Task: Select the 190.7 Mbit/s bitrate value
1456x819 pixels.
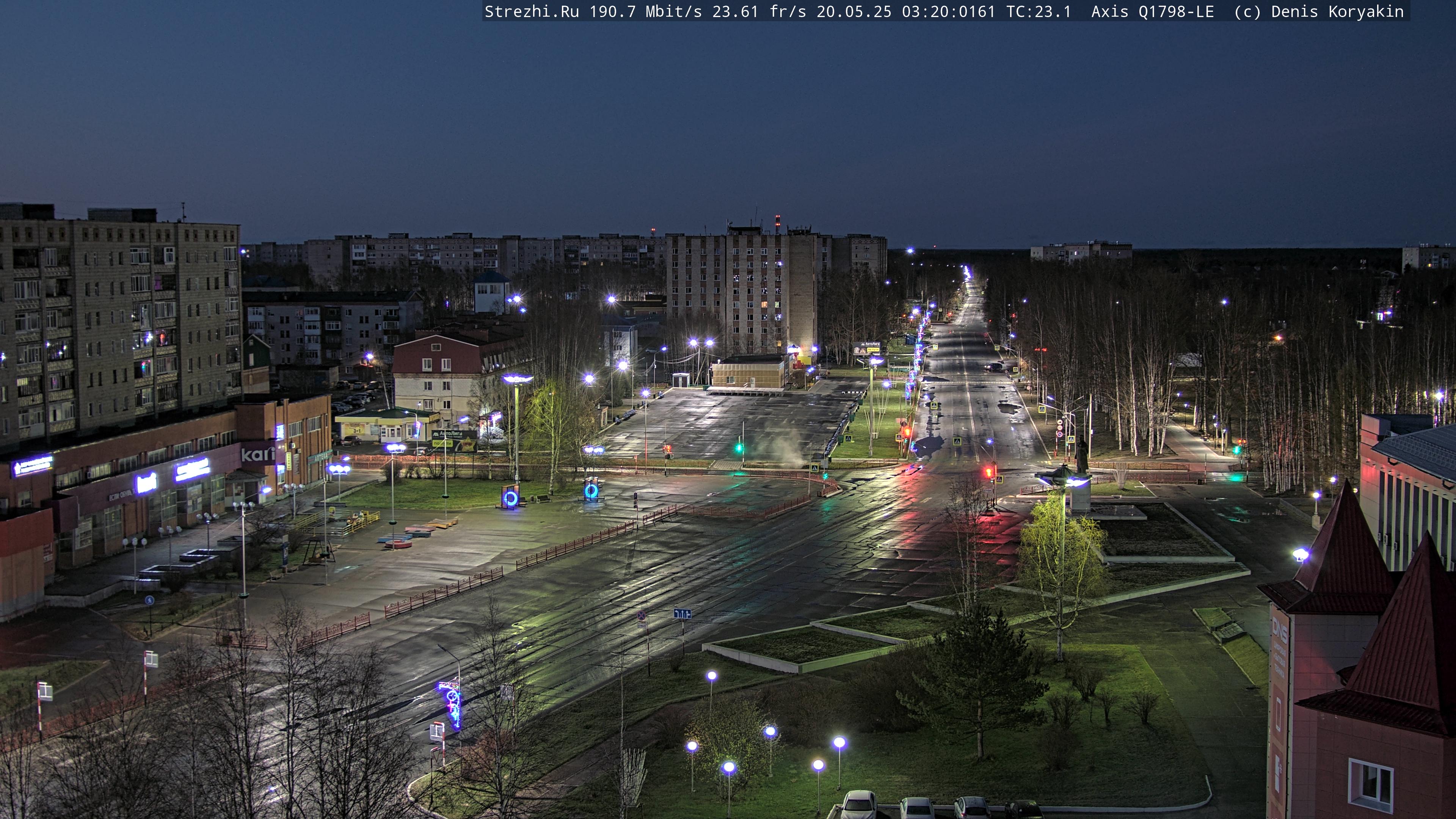Action: (645, 12)
